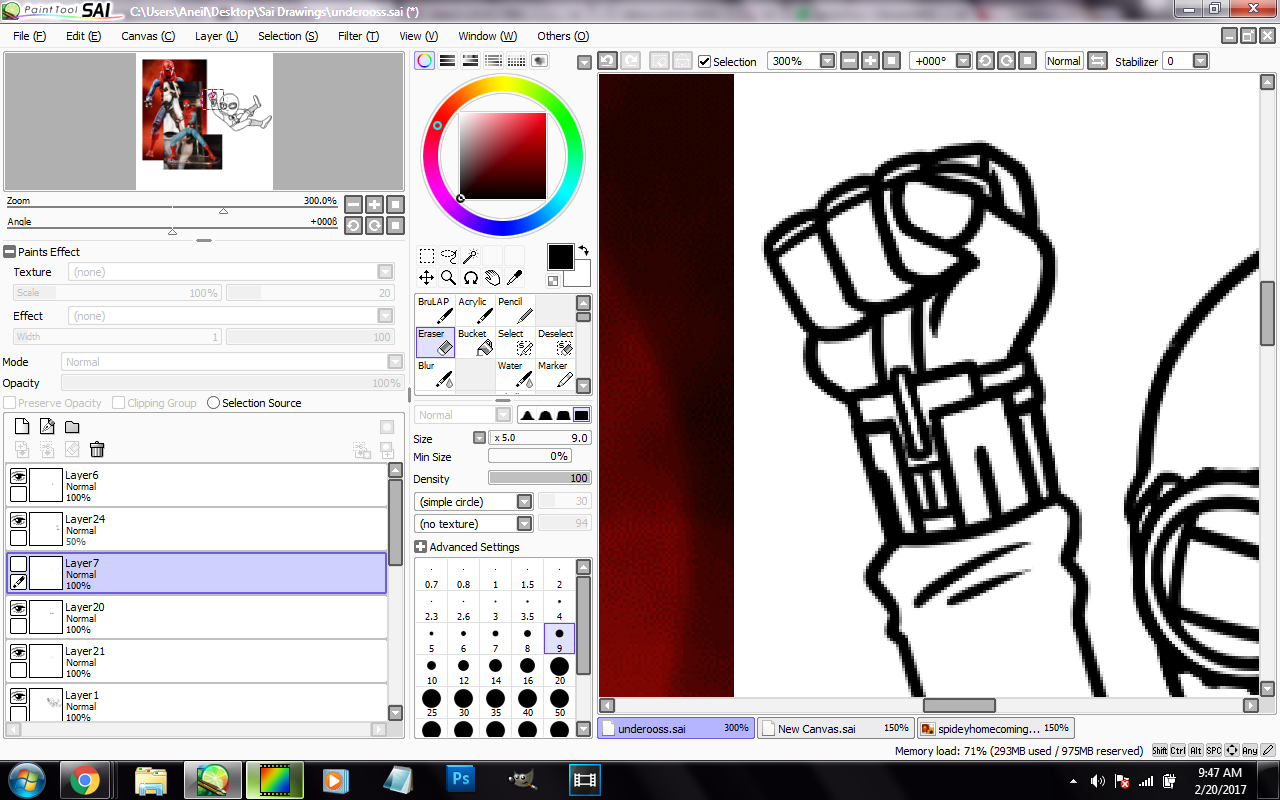Select the Layer1 row
The width and height of the screenshot is (1280, 800).
pyautogui.click(x=196, y=703)
